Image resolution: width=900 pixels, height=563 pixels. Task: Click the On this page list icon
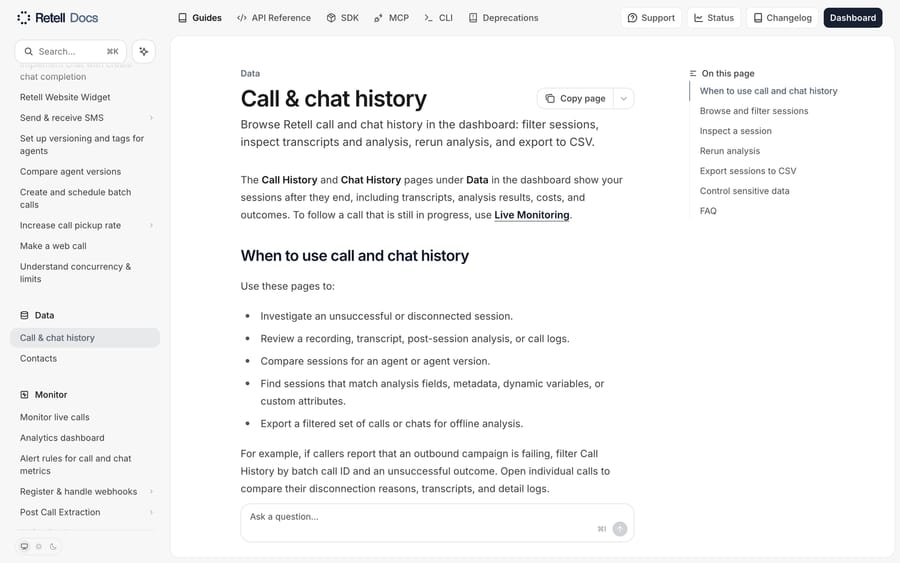click(693, 73)
